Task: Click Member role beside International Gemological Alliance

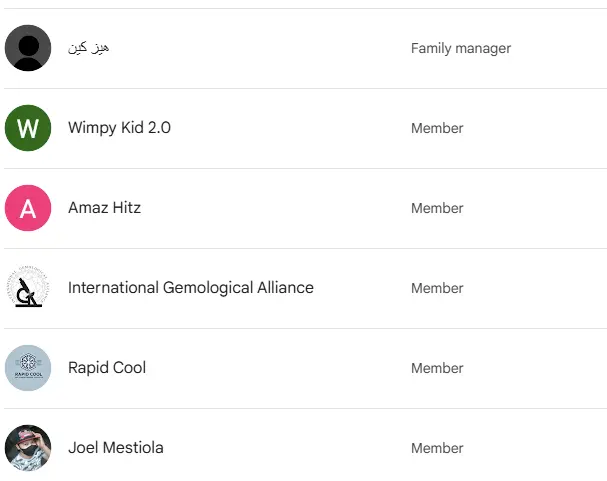Action: coord(437,288)
